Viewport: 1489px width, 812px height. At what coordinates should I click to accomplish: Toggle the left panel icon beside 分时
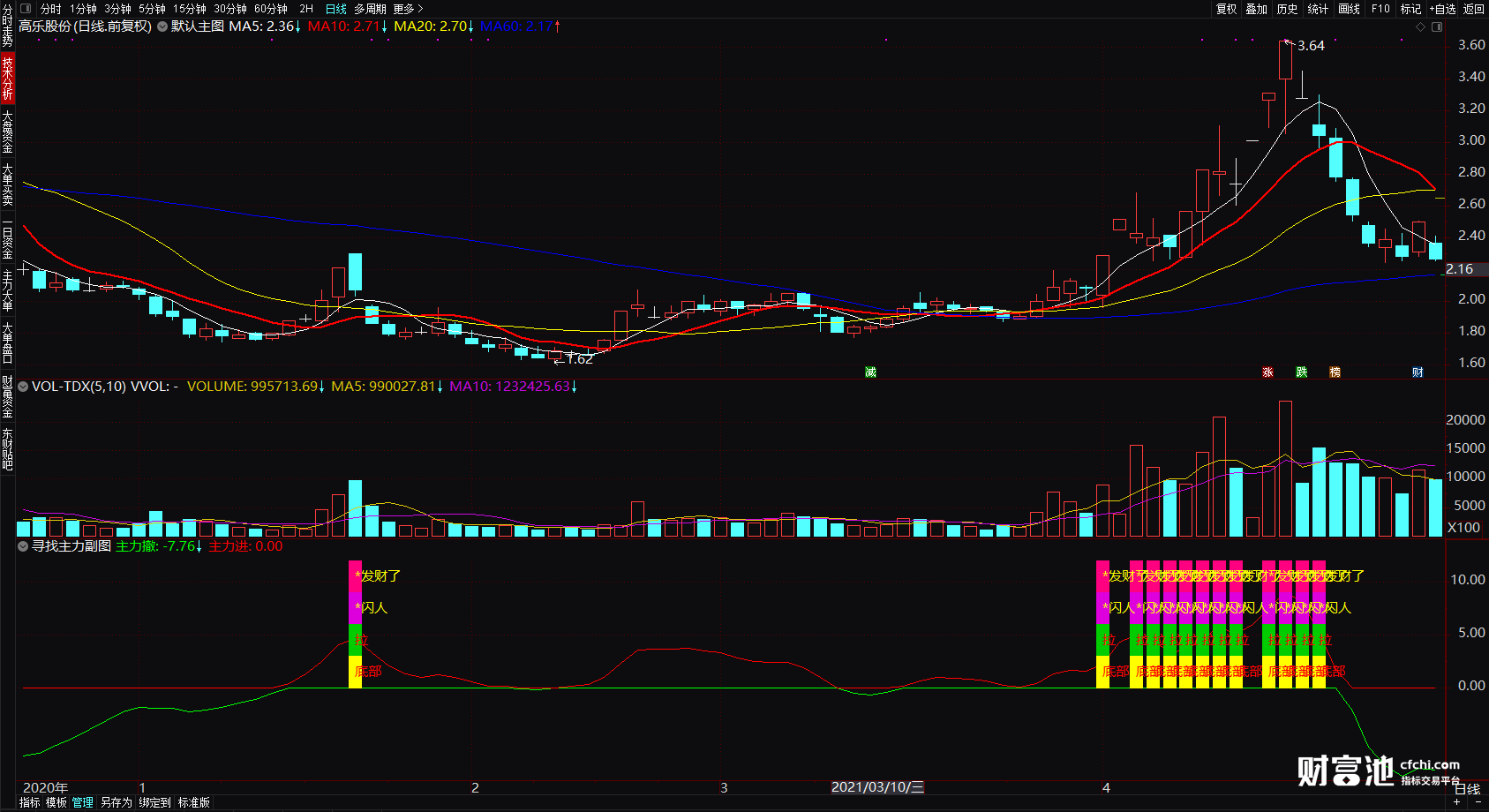[x=26, y=8]
